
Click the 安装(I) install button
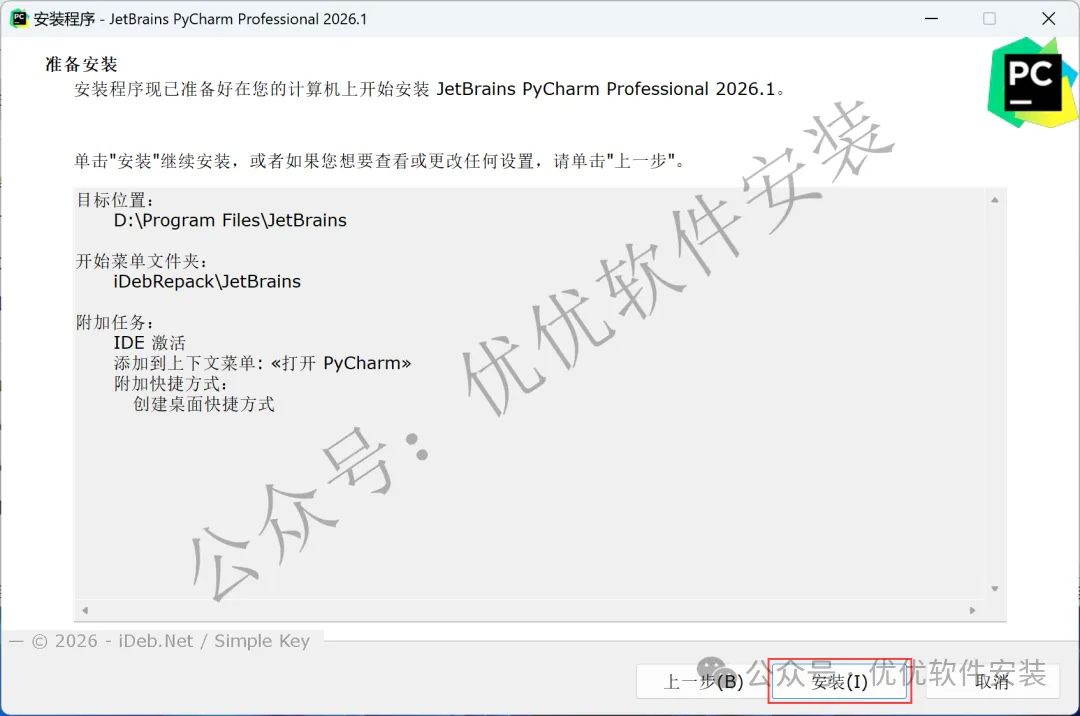pyautogui.click(x=839, y=681)
